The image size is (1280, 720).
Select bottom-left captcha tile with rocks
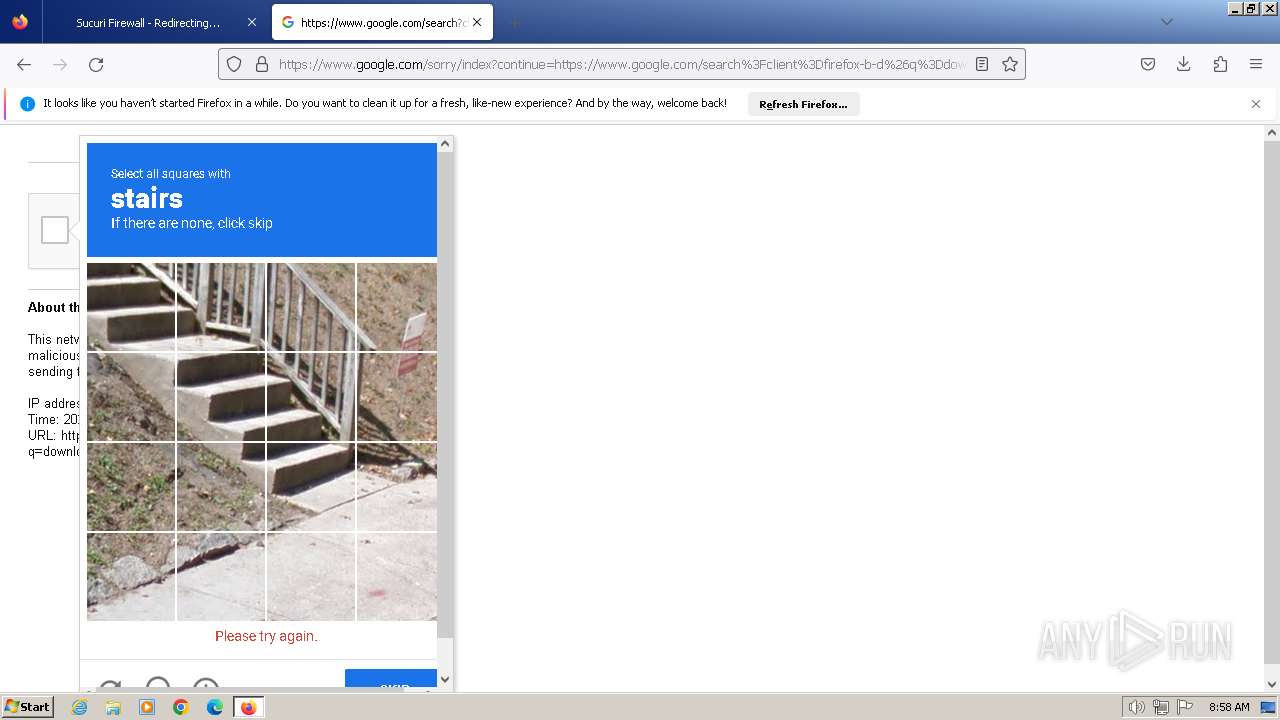131,577
